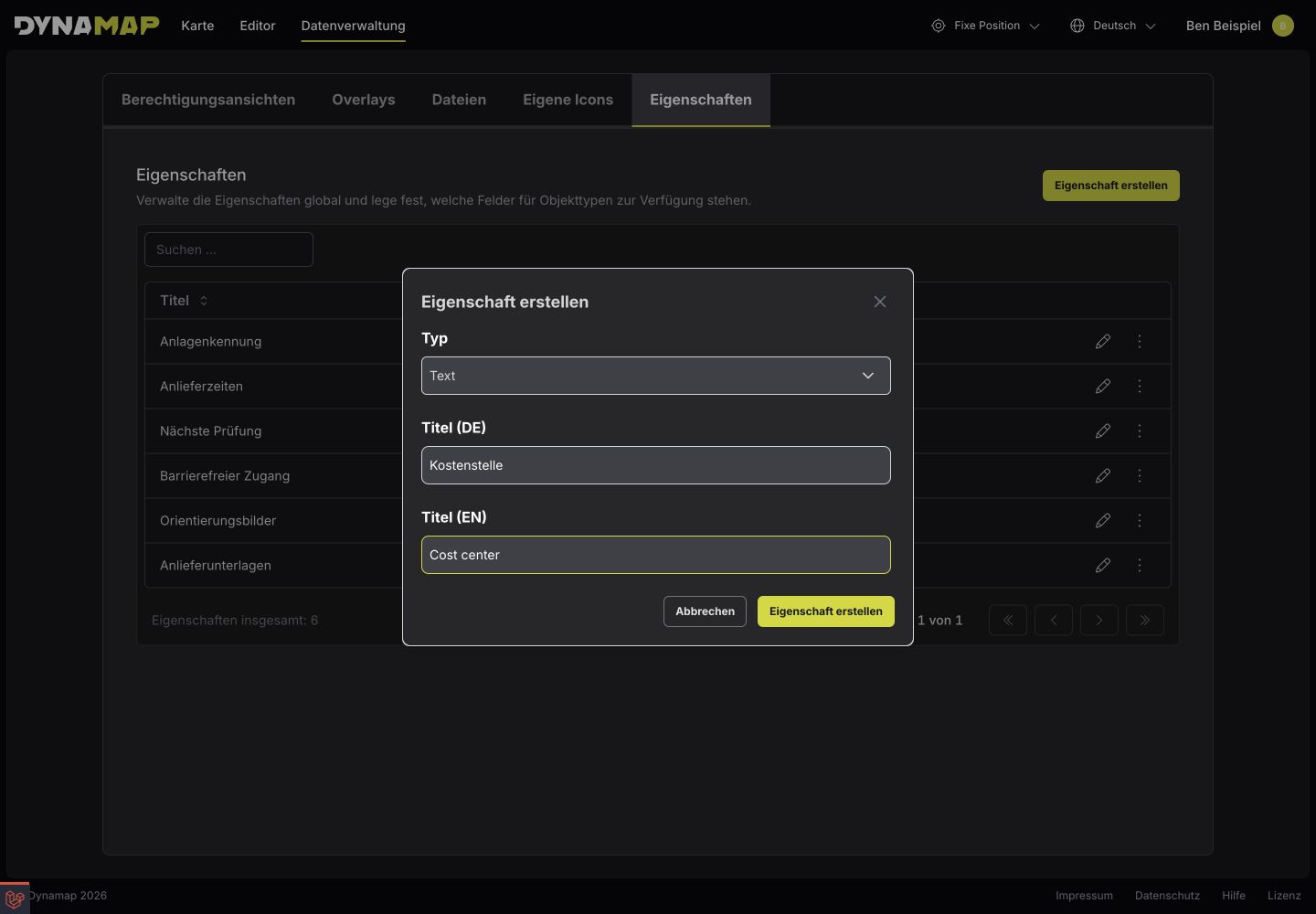This screenshot has height=914, width=1316.
Task: Open the Typ dropdown showing Text
Action: [x=656, y=376]
